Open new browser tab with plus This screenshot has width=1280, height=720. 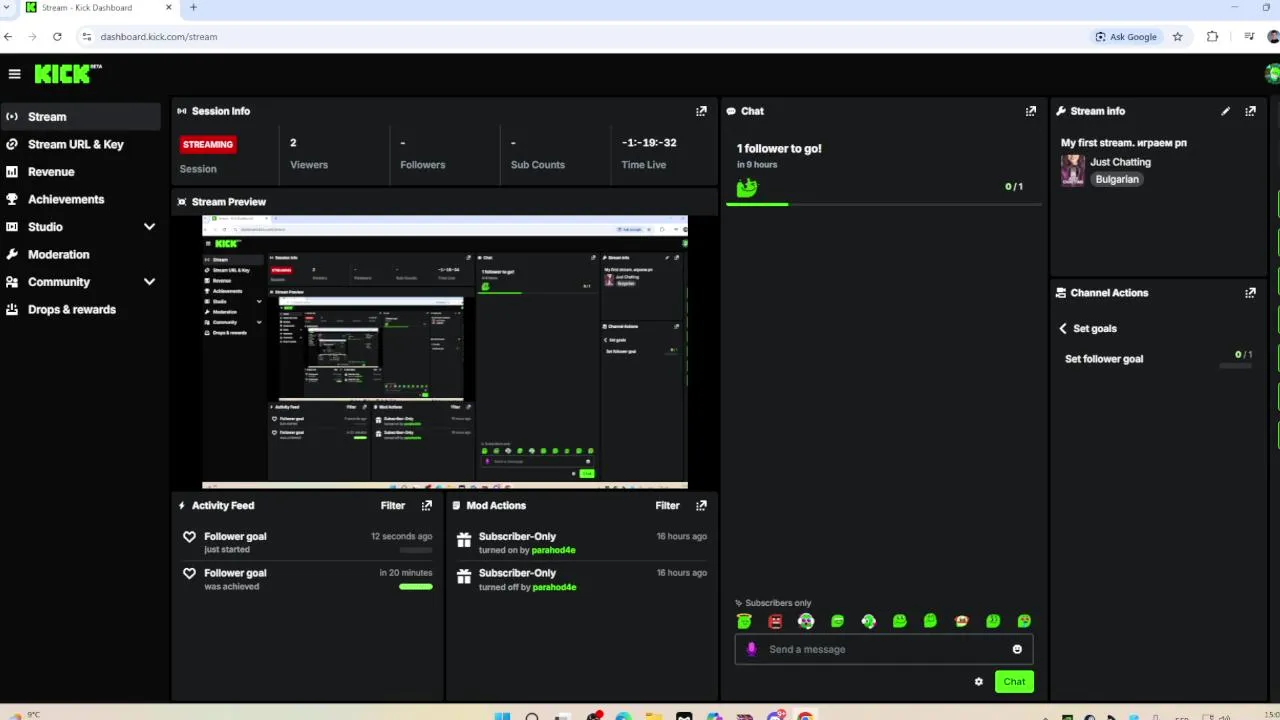click(x=193, y=7)
